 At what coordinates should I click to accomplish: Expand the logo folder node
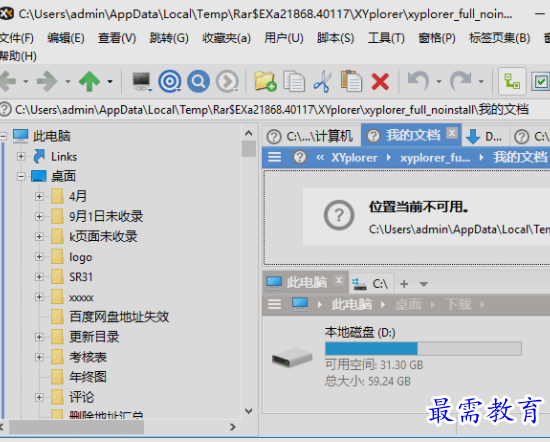39,257
